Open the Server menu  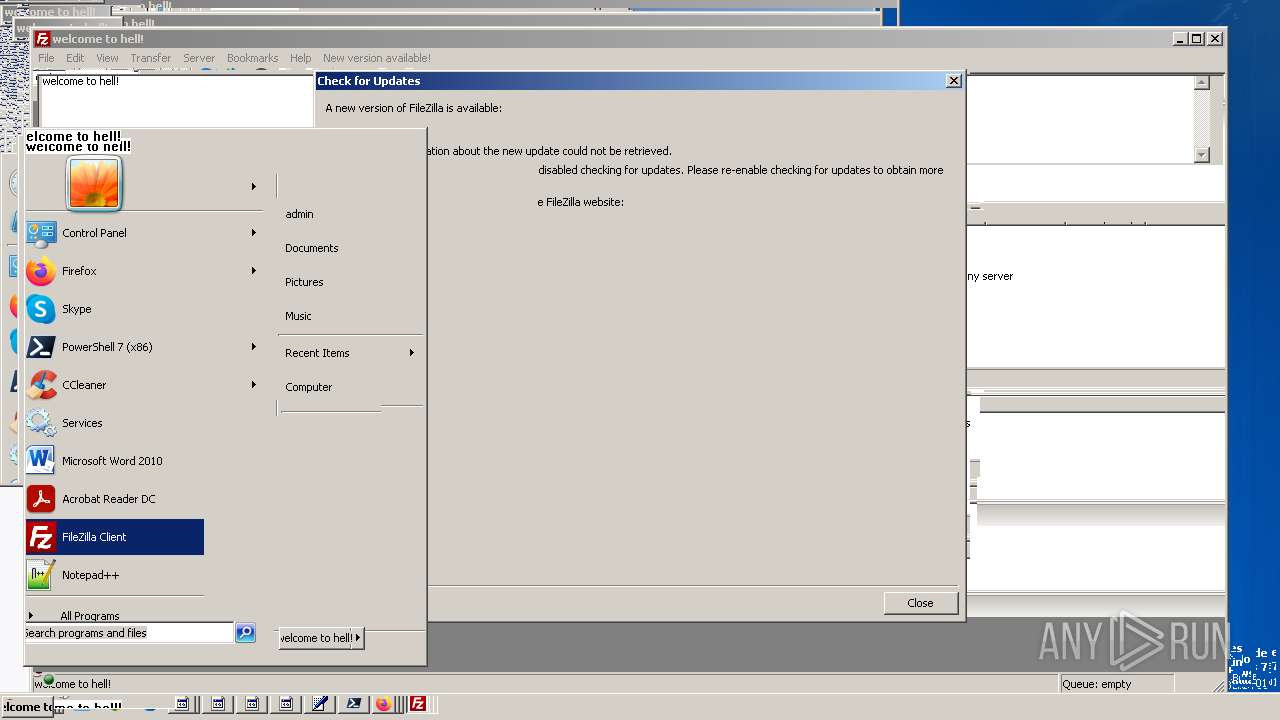[x=199, y=58]
